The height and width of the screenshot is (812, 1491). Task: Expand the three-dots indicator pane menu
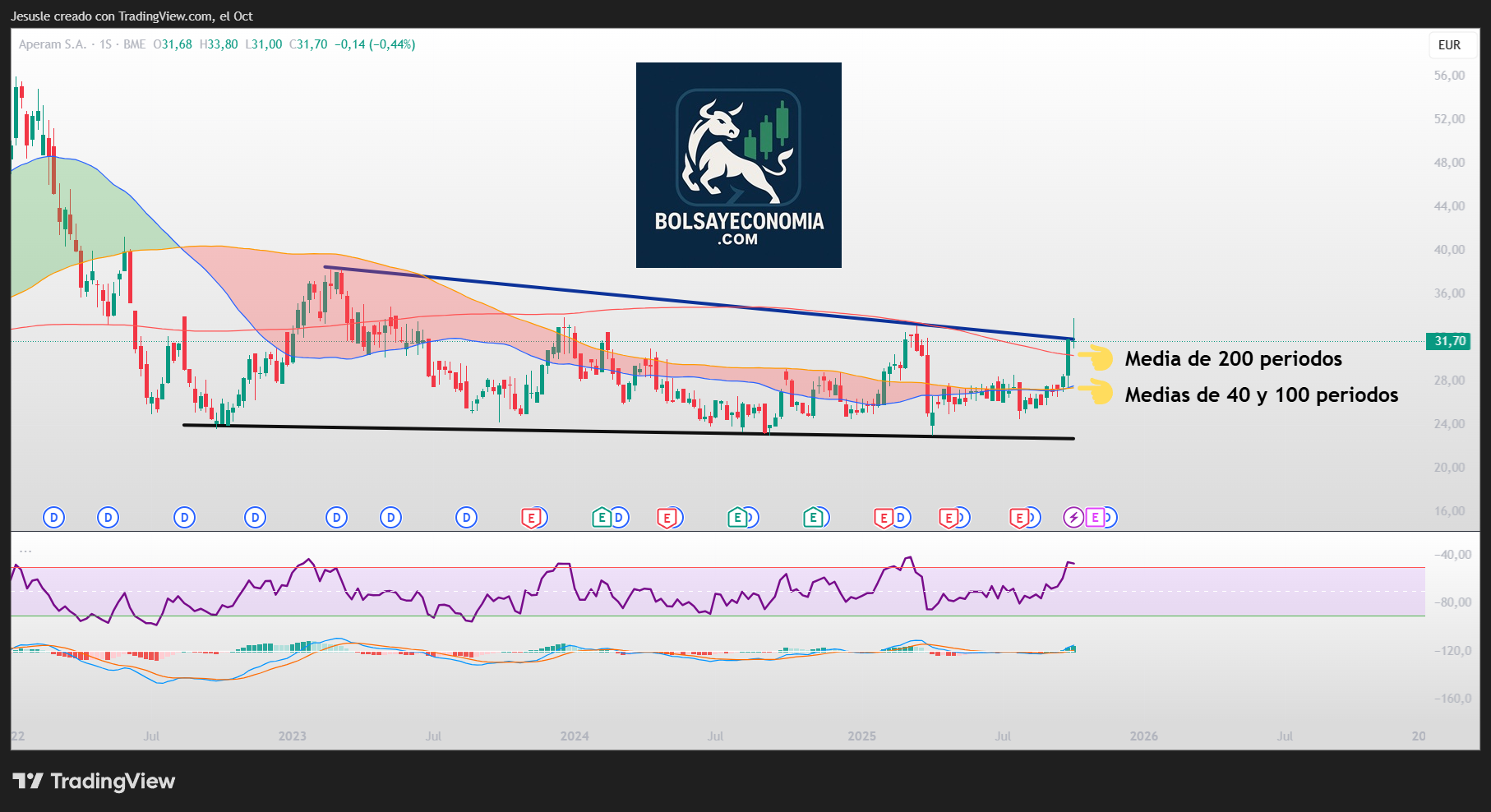25,551
